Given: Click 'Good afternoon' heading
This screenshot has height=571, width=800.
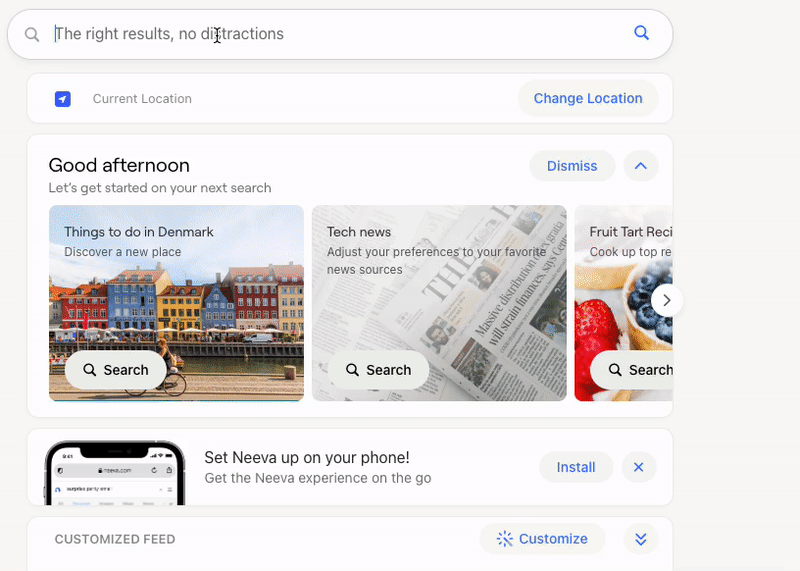Looking at the screenshot, I should (x=119, y=165).
